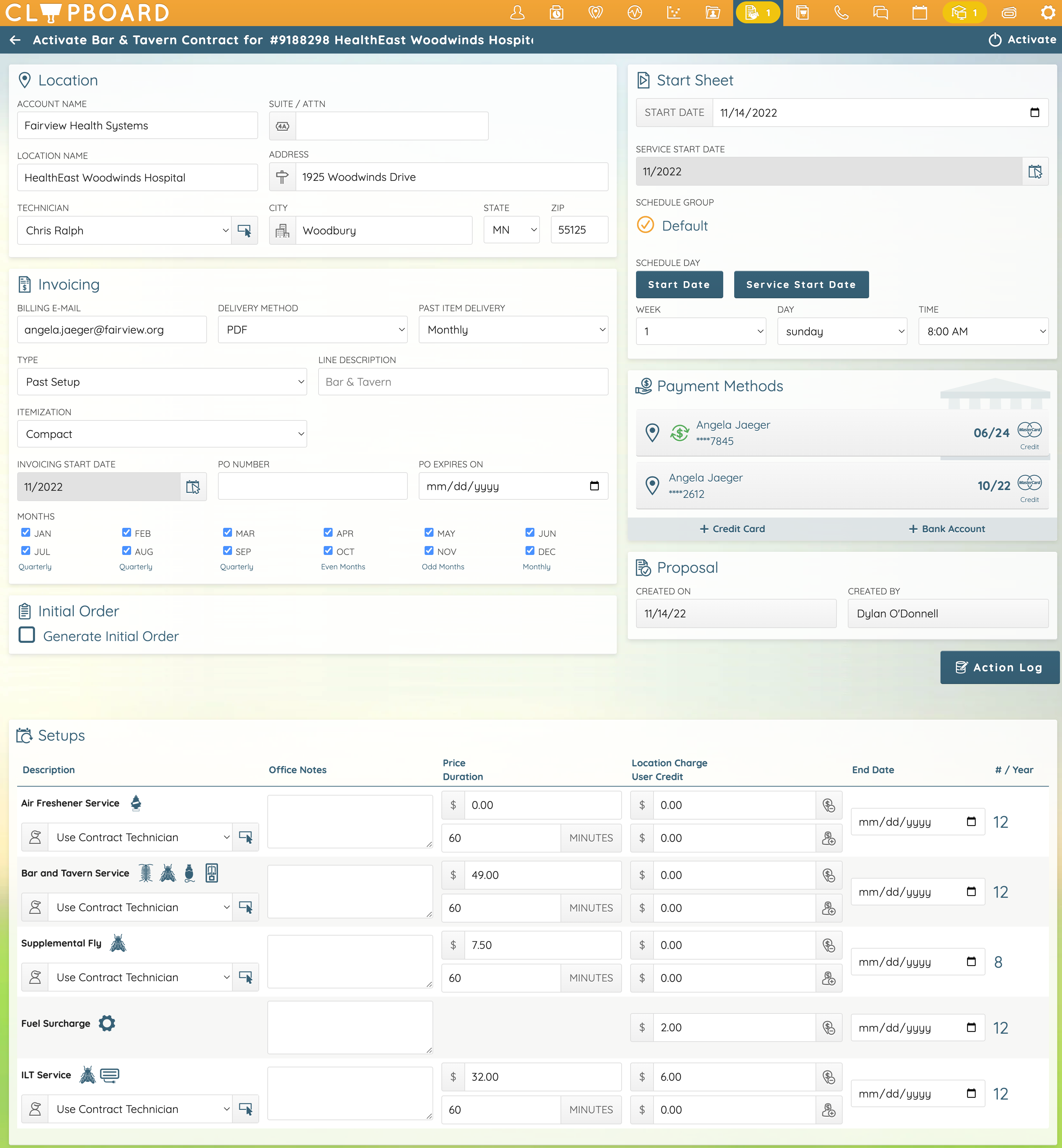Open the Time dropdown 8:00 AM
This screenshot has height=1148, width=1062.
(983, 332)
